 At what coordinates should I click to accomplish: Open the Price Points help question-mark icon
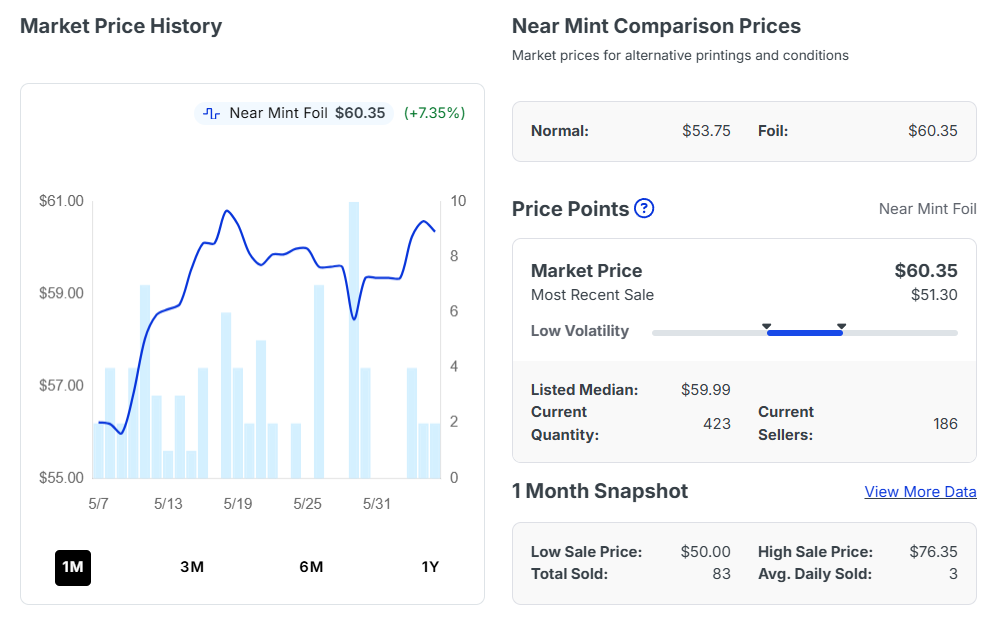(644, 208)
